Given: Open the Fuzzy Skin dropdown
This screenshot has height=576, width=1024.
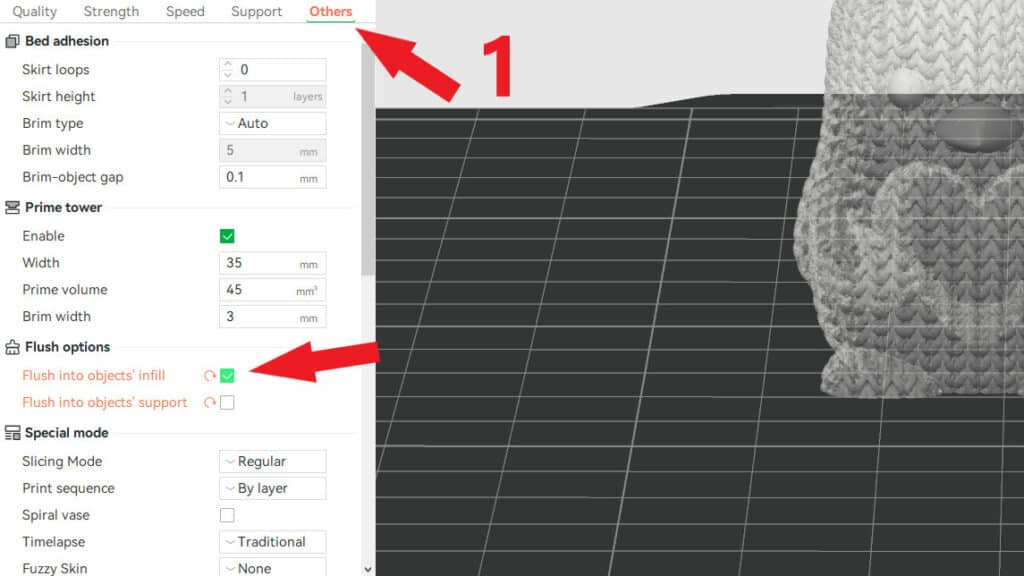Looking at the screenshot, I should point(272,566).
